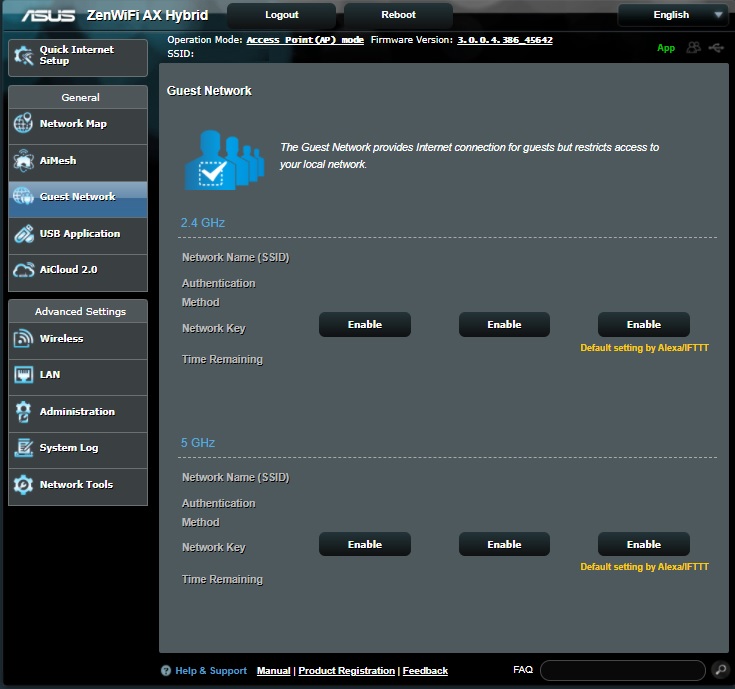This screenshot has width=735, height=689.
Task: Open the Feedback link
Action: pos(425,671)
